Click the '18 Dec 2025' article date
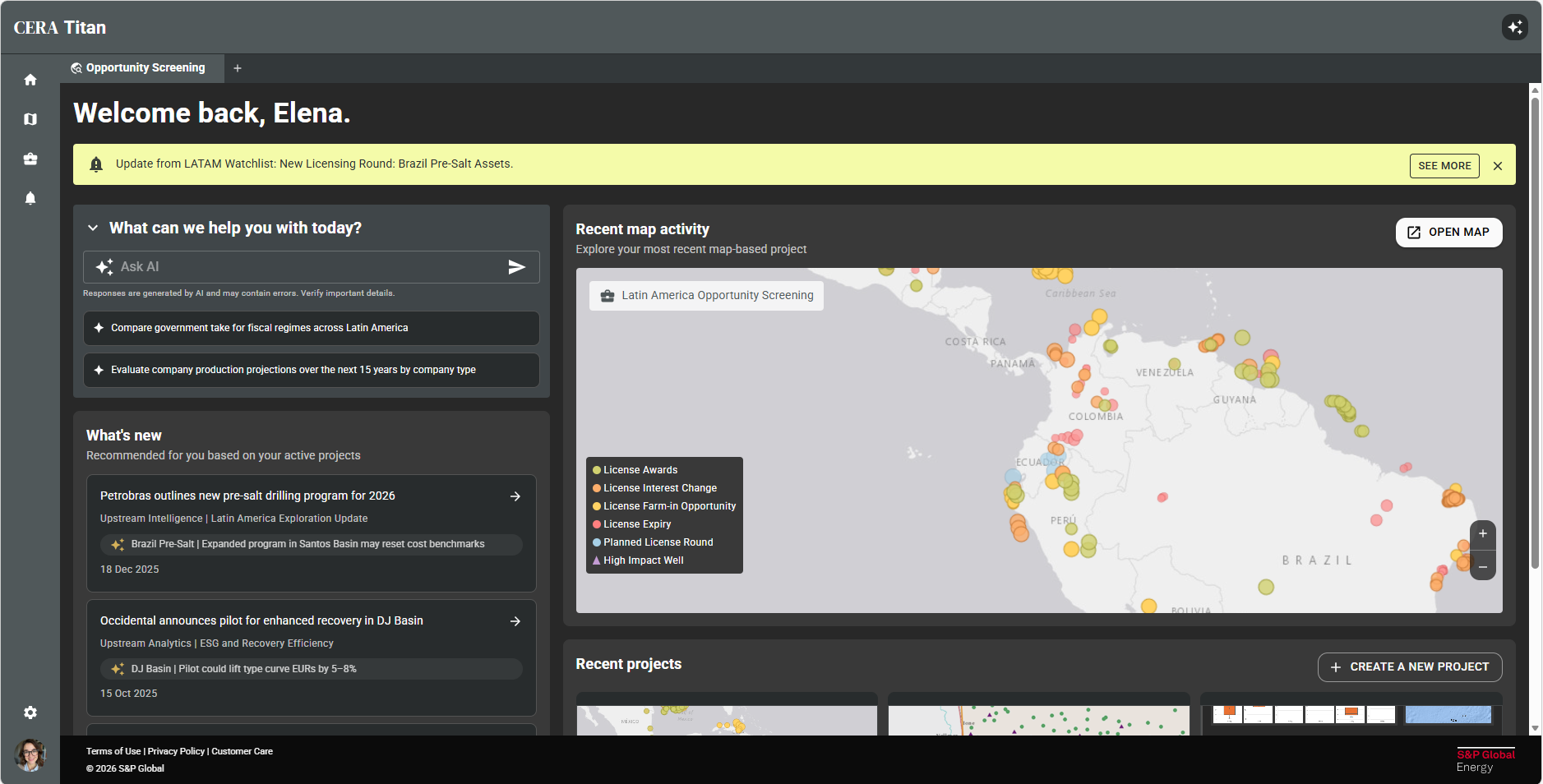1543x784 pixels. point(130,570)
